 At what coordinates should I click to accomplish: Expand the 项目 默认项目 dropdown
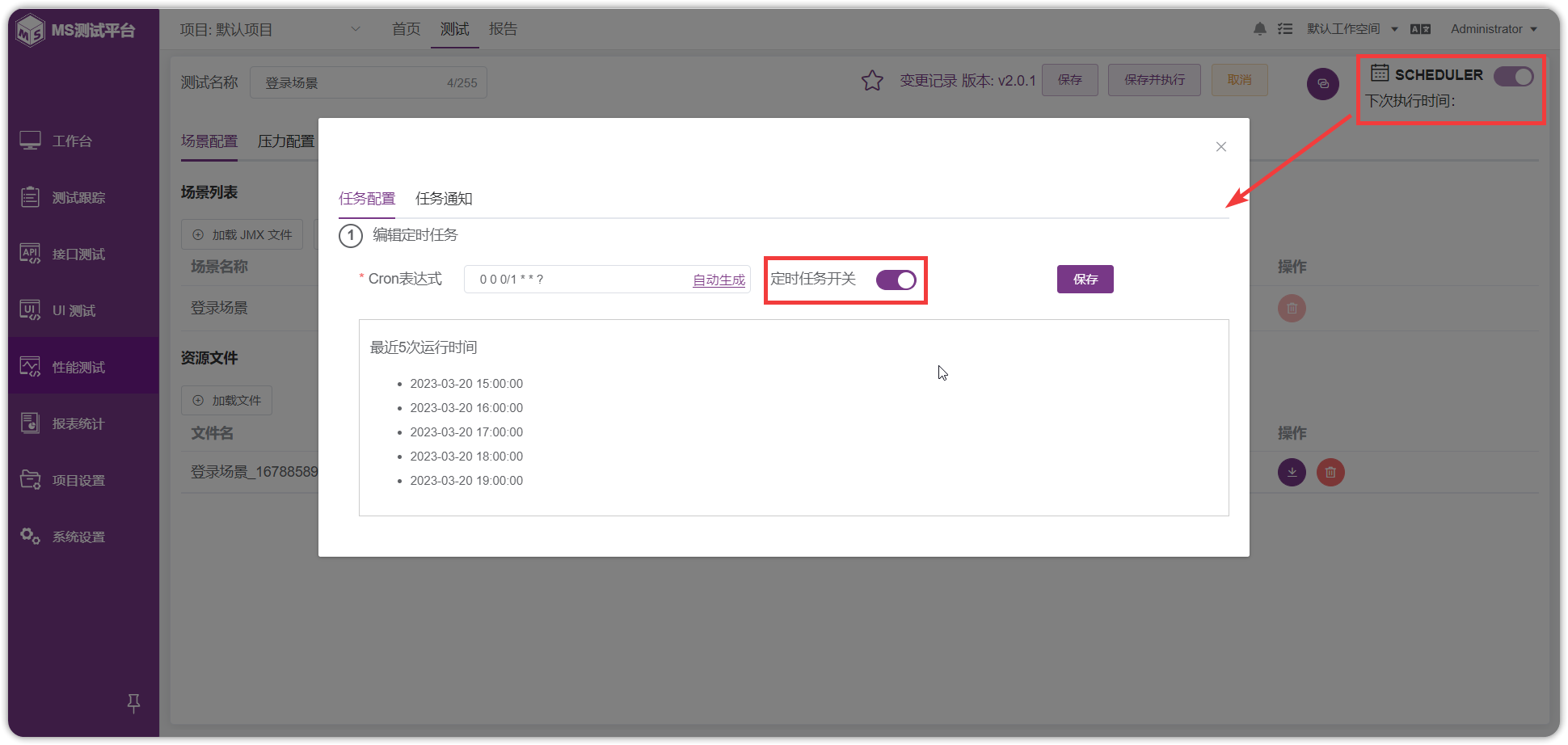click(x=270, y=30)
